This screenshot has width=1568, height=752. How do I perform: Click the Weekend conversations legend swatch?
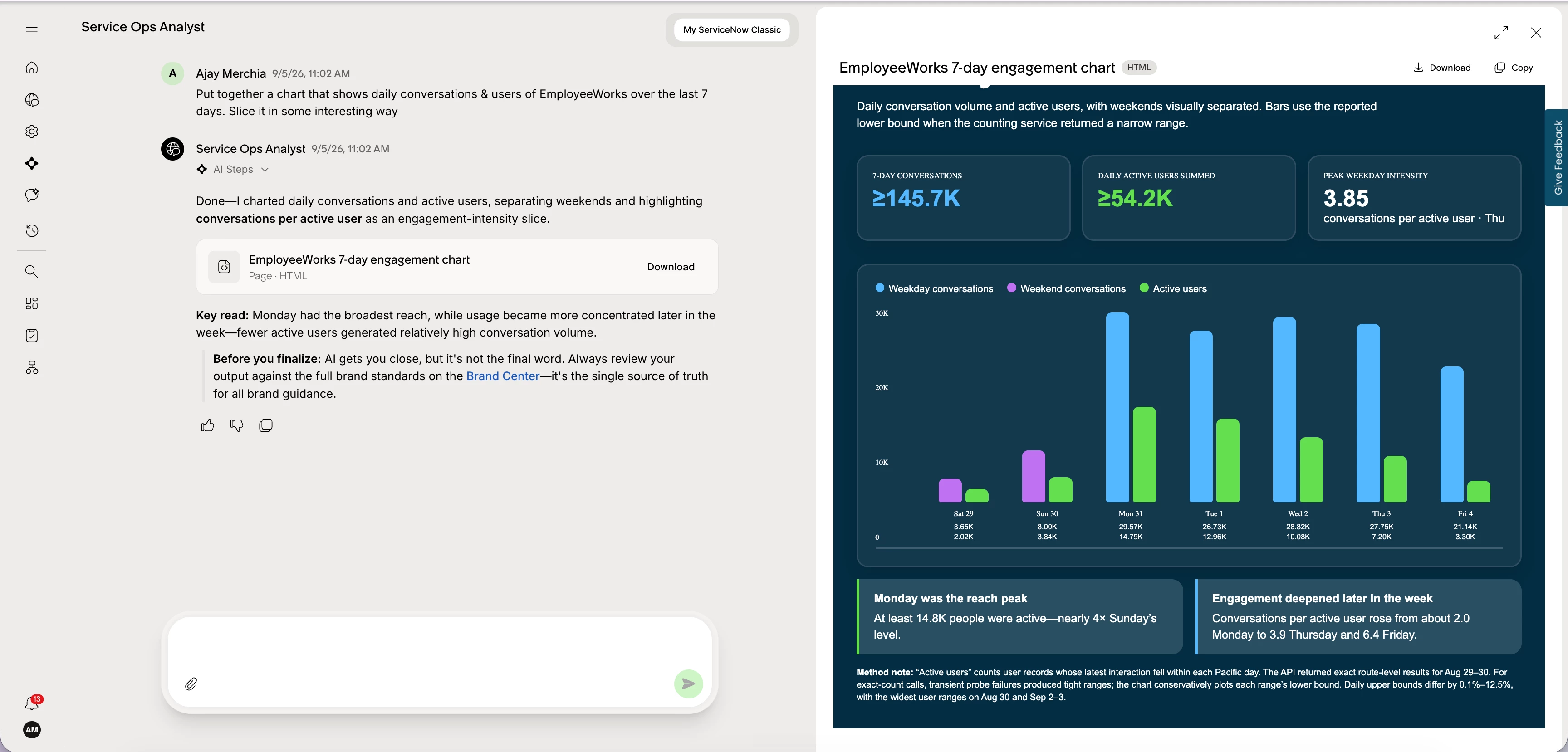(1012, 288)
